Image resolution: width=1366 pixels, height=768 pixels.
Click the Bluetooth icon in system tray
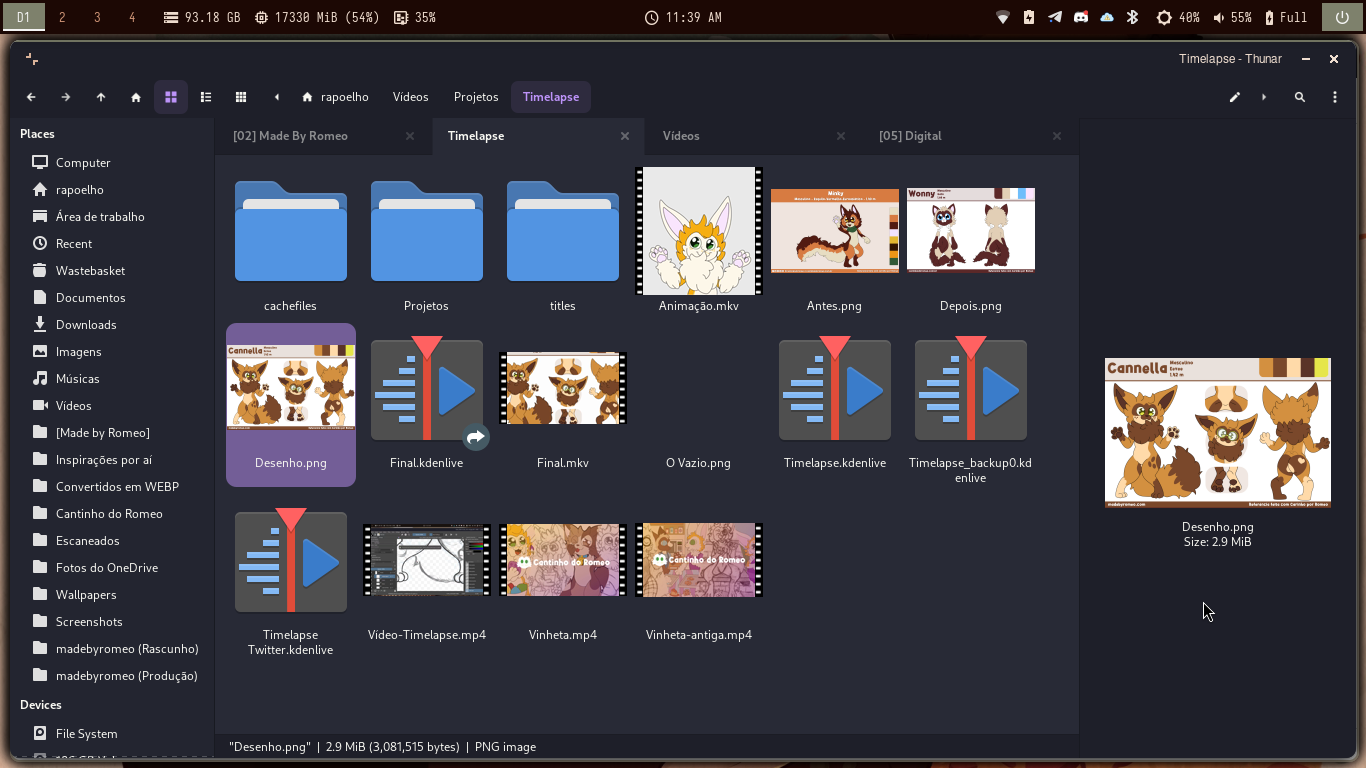tap(1133, 17)
